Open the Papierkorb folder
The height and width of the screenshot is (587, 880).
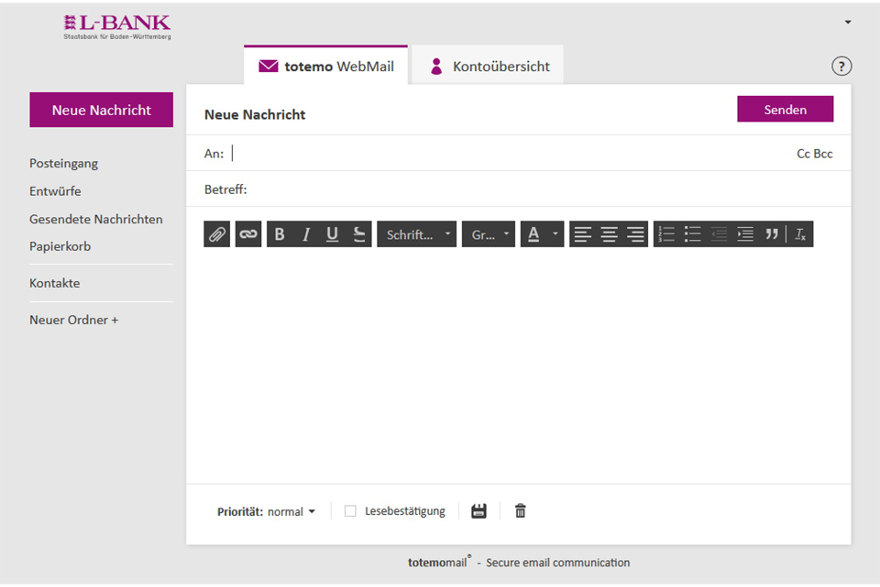(60, 246)
